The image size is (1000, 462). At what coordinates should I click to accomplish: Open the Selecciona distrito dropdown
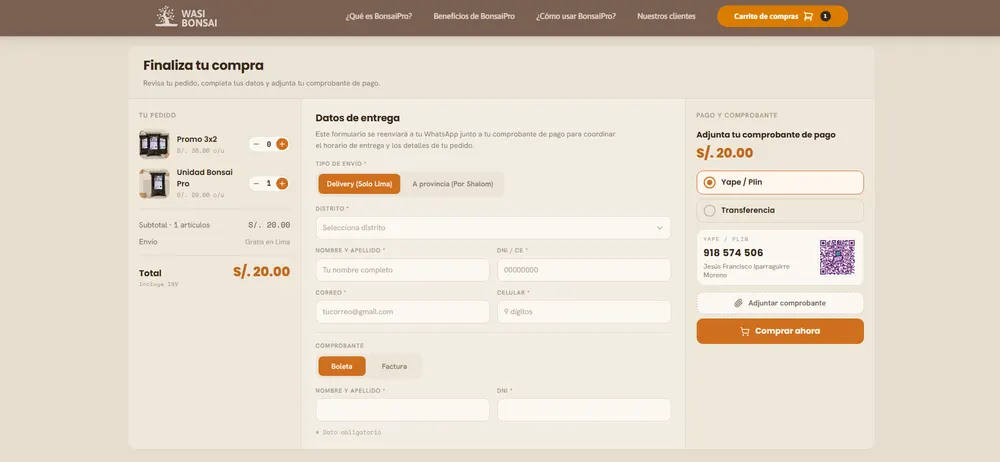coord(493,228)
